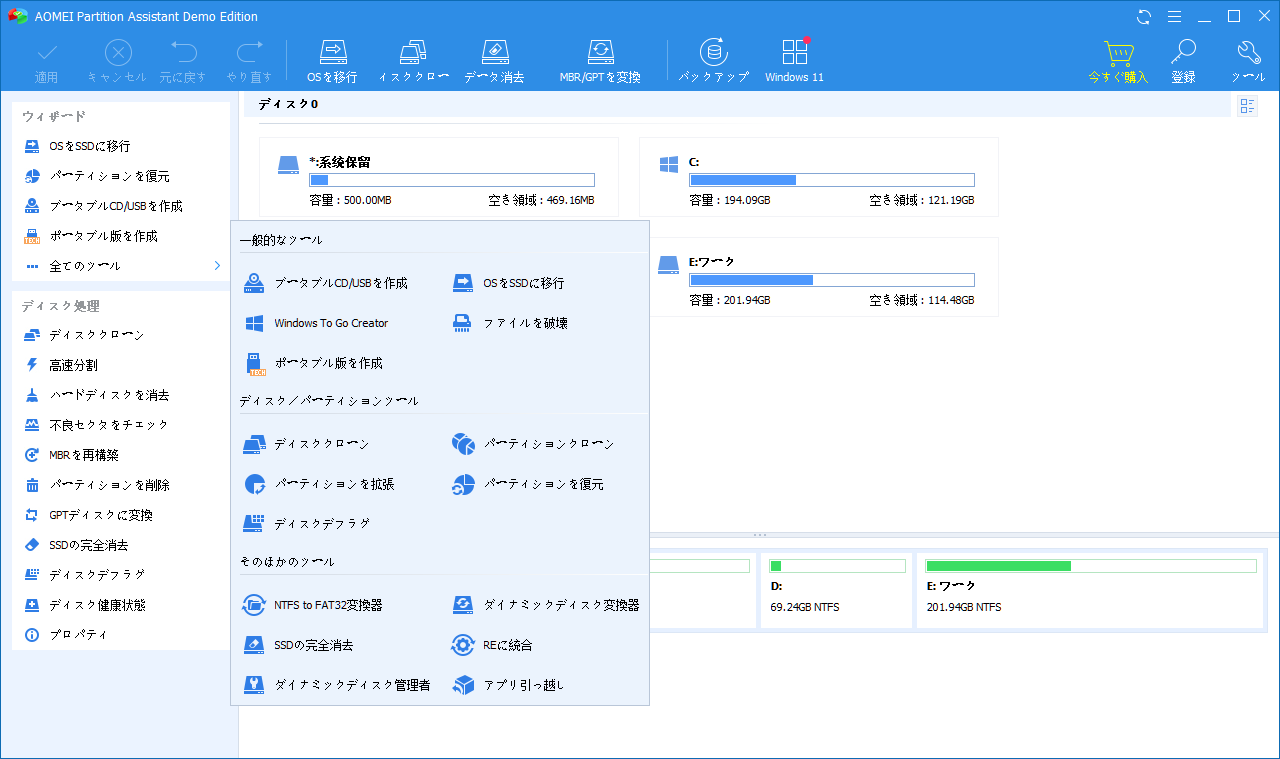Choose Windows To Go Creator
The image size is (1280, 759).
point(317,323)
